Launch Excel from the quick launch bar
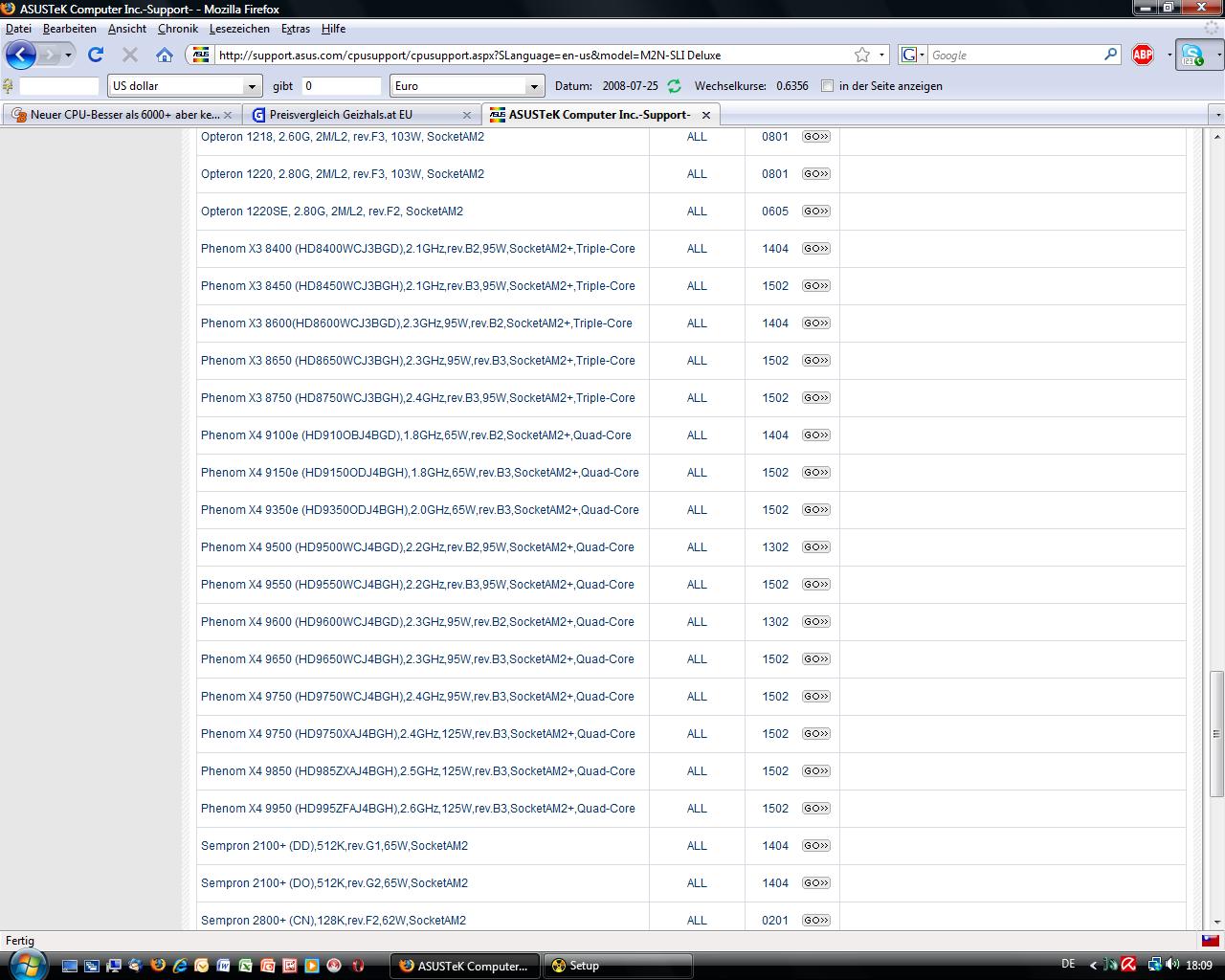This screenshot has height=980, width=1225. (x=245, y=966)
